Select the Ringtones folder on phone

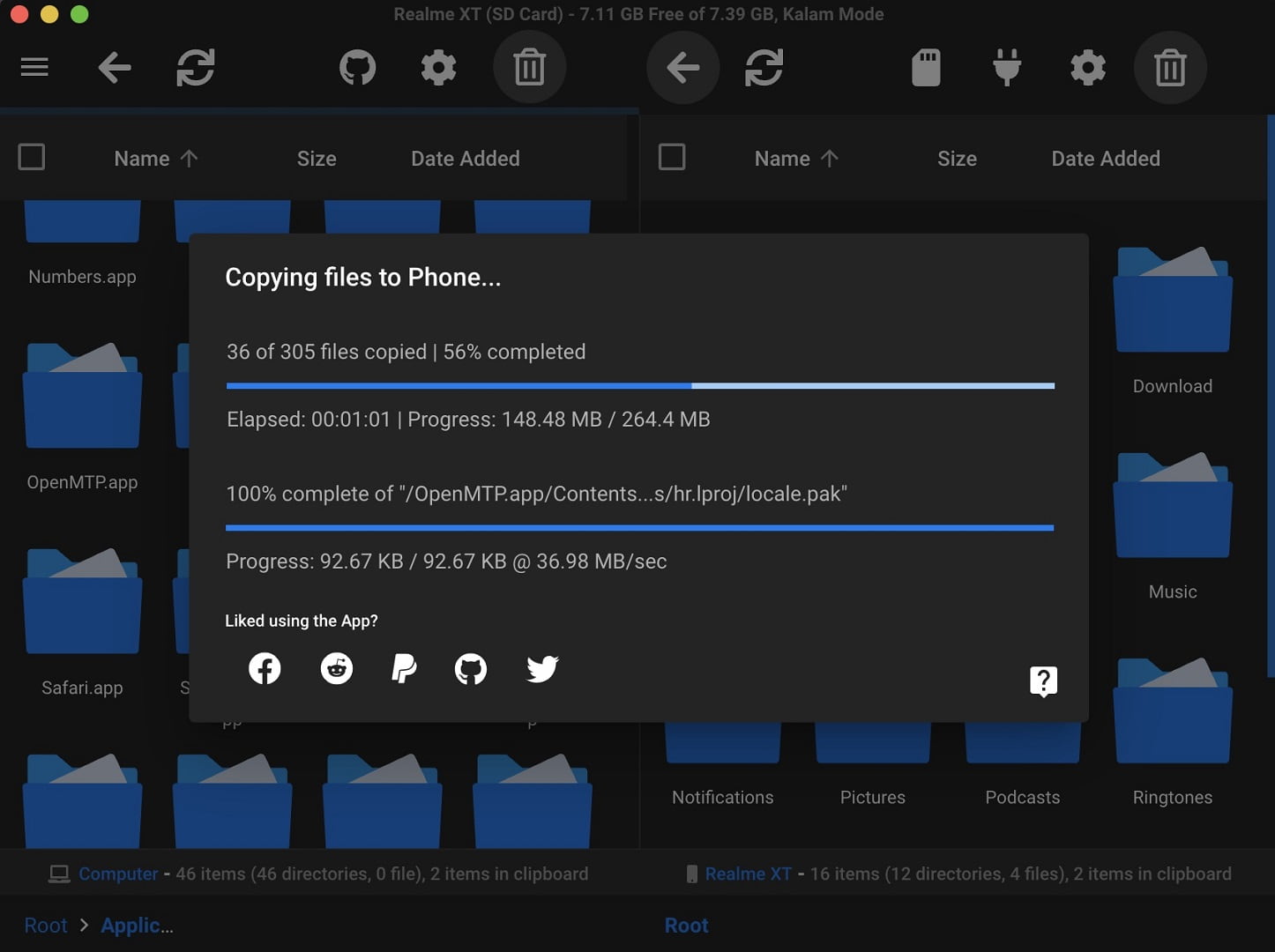coord(1173,732)
